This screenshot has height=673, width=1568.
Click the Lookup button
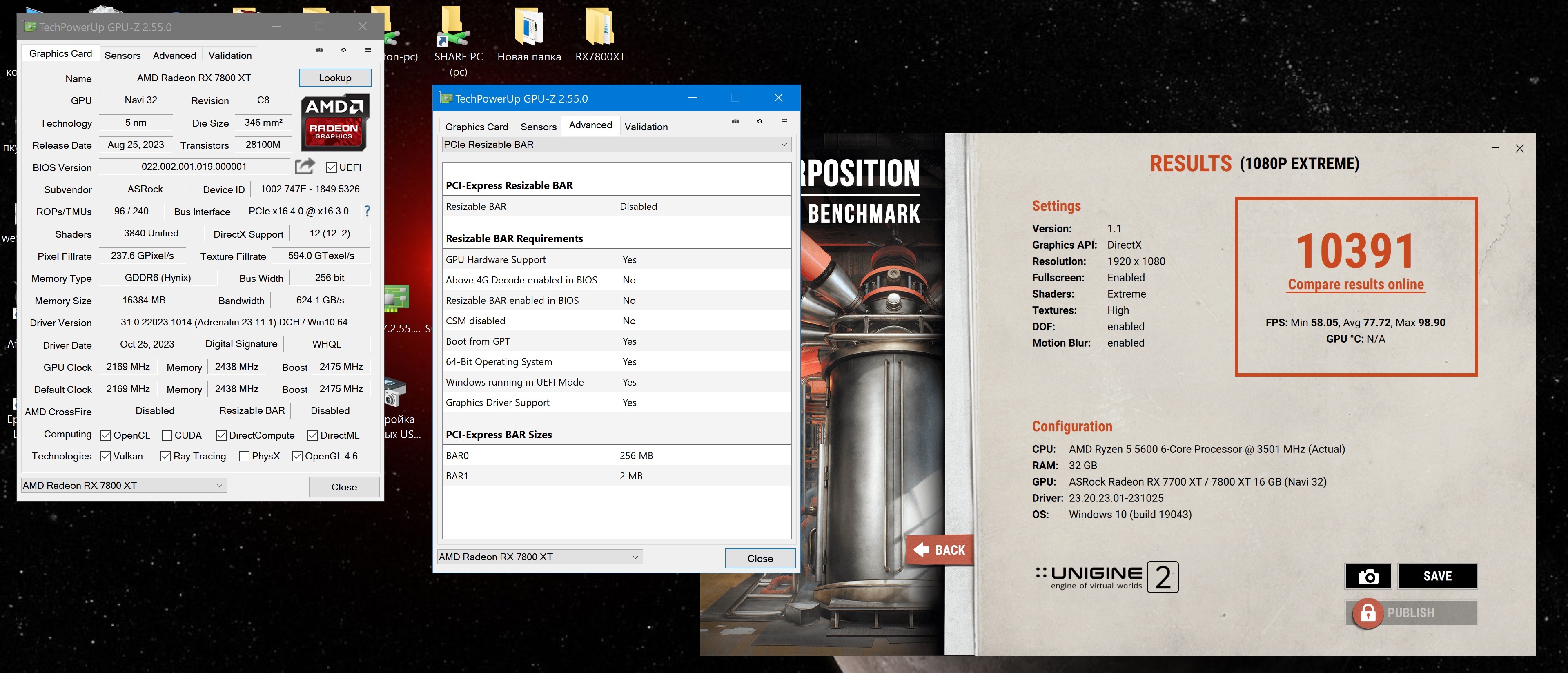click(335, 78)
